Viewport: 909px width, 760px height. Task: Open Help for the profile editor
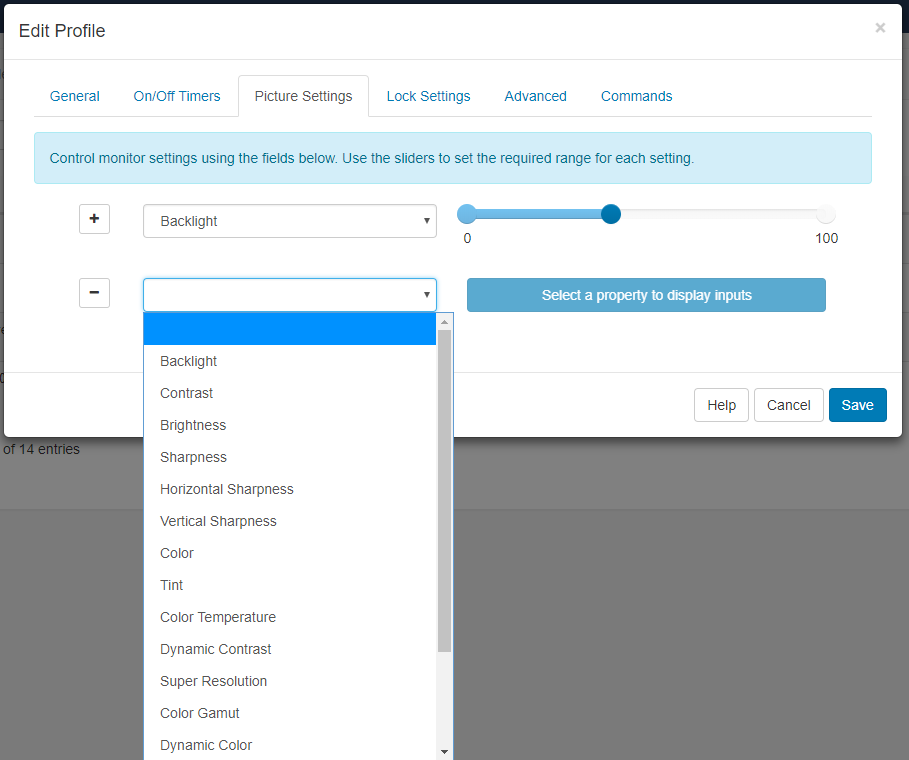point(721,405)
